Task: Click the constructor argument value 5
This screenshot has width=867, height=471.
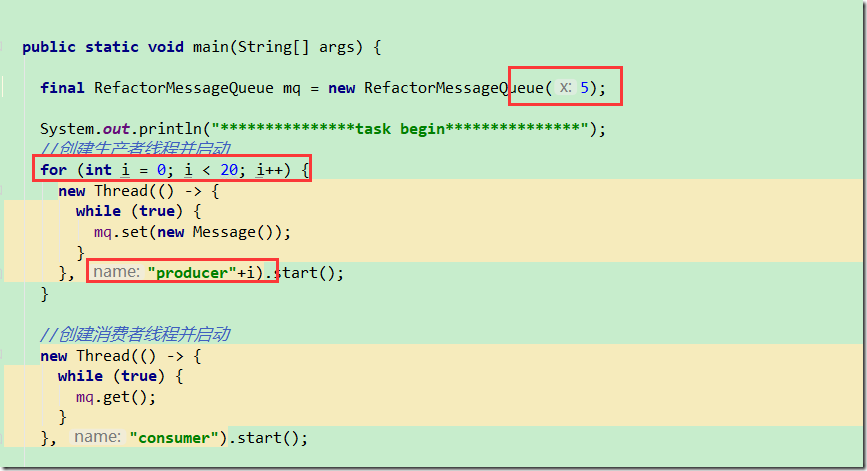Action: [x=584, y=88]
